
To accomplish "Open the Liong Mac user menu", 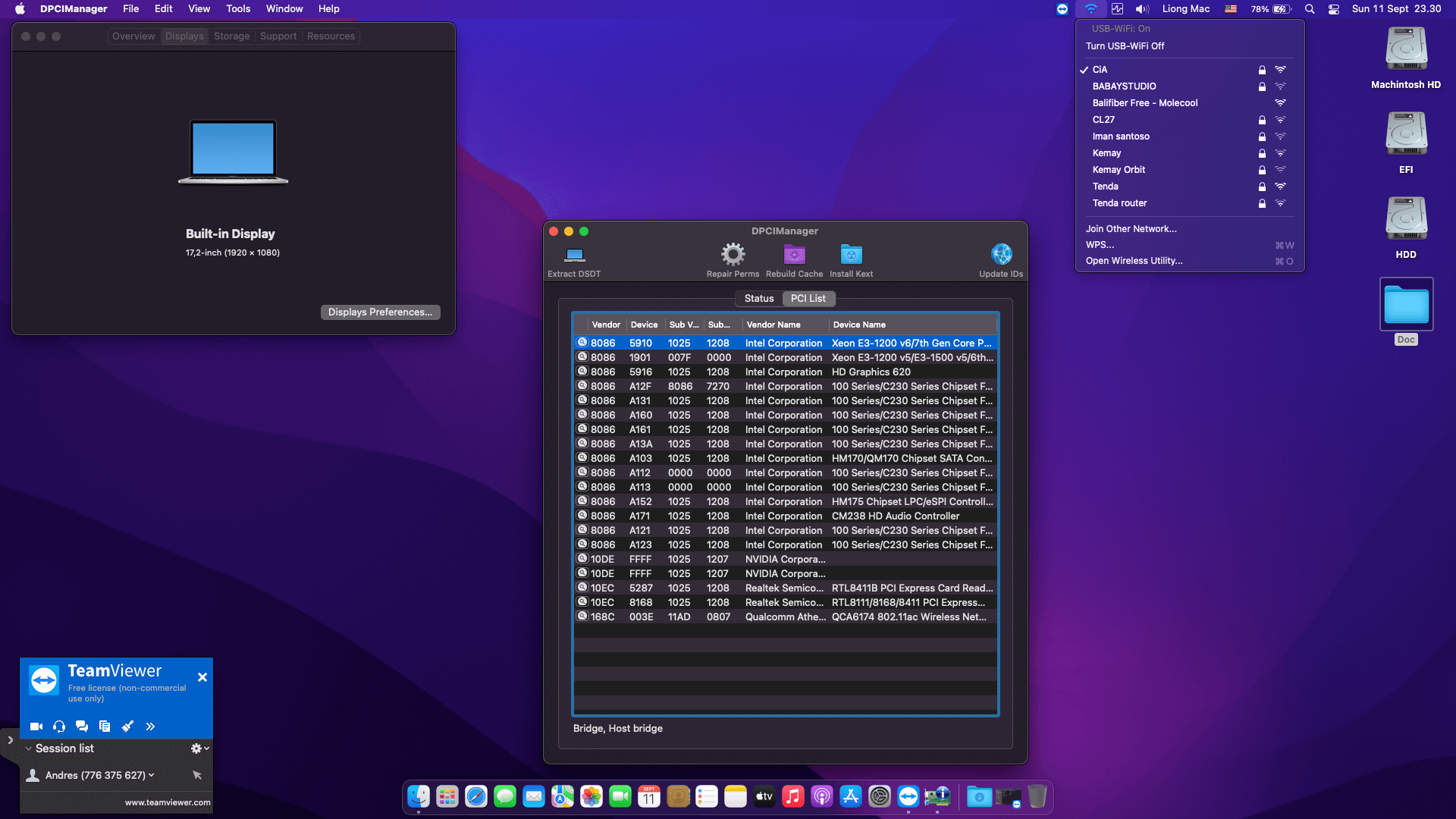I will tap(1186, 9).
